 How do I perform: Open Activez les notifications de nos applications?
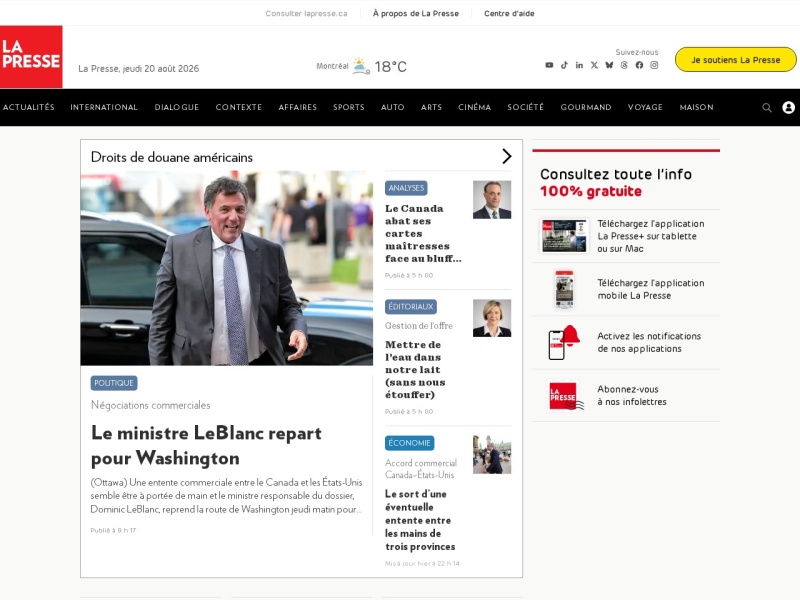tap(649, 342)
